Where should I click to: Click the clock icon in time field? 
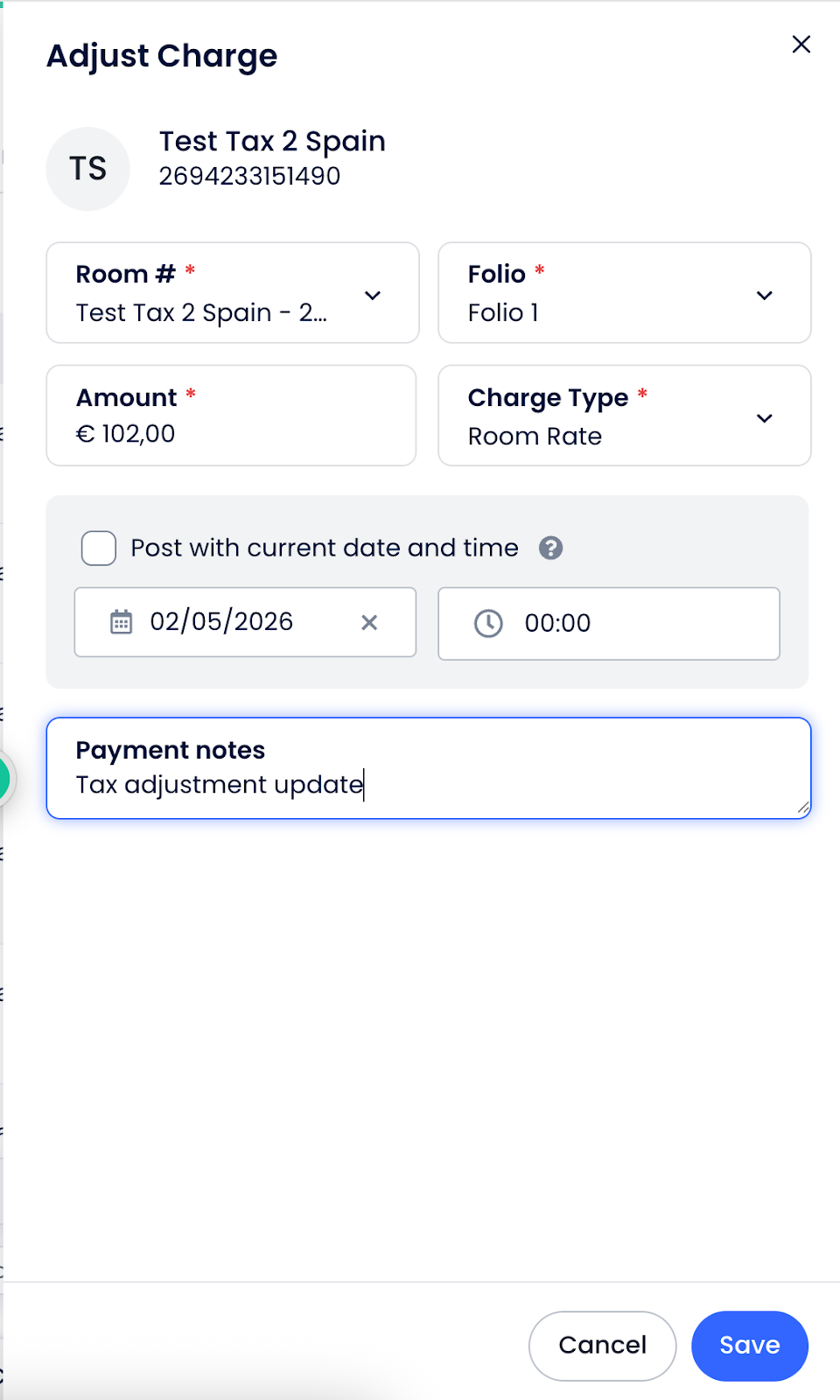pos(488,624)
